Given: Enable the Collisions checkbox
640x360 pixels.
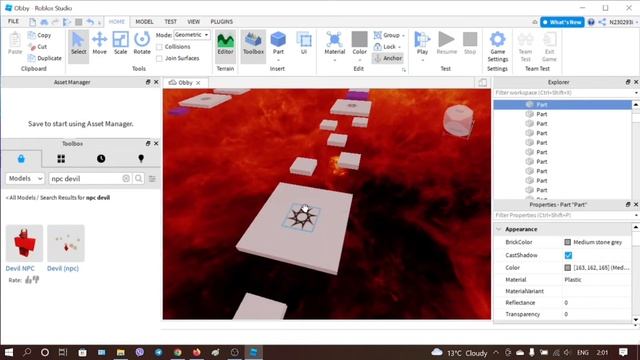Looking at the screenshot, I should pyautogui.click(x=159, y=47).
